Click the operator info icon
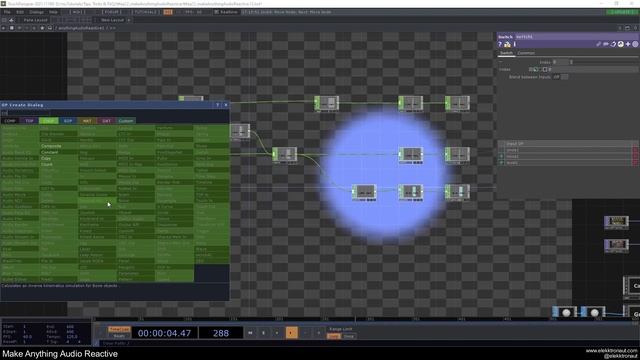640x360 pixels. tap(514, 44)
